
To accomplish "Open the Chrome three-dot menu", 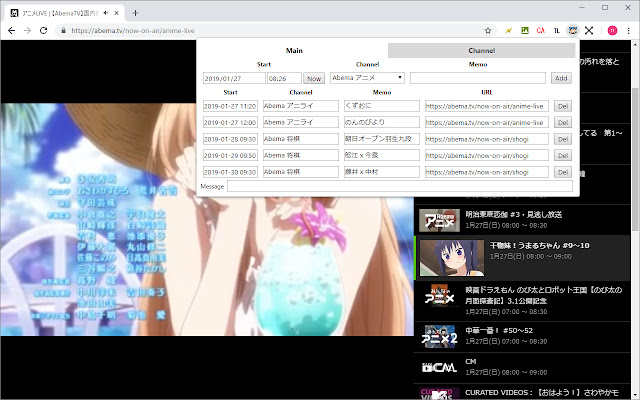I will pos(629,31).
